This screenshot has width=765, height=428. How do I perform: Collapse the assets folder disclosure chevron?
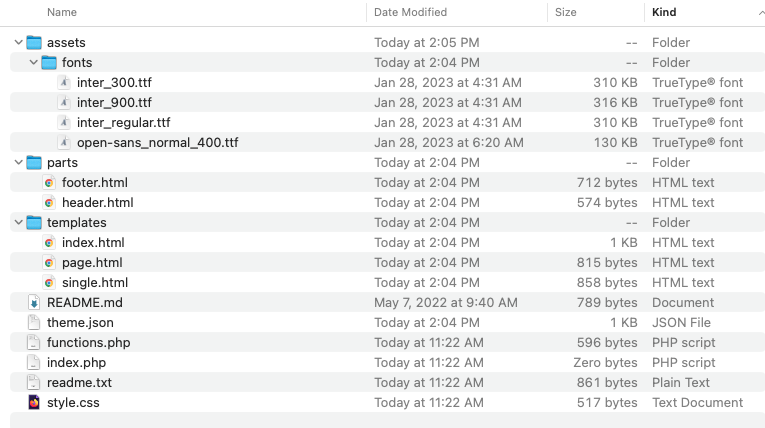pos(19,42)
